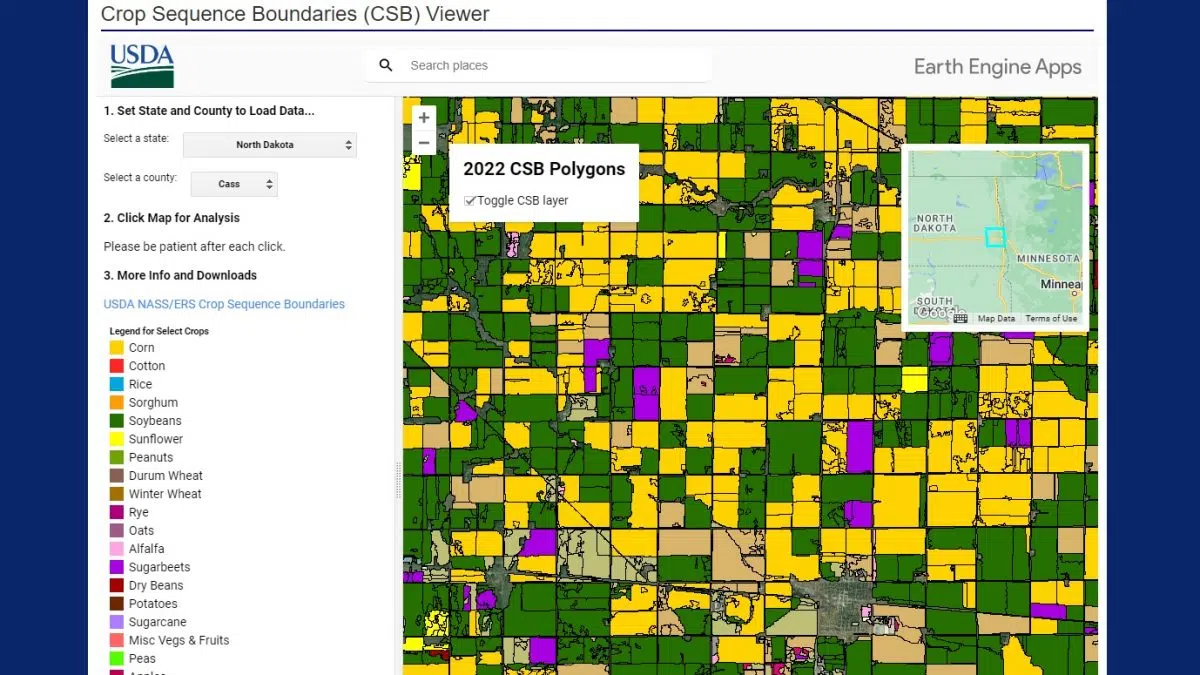
Task: Click the Soybeans legend color swatch
Action: pos(117,420)
